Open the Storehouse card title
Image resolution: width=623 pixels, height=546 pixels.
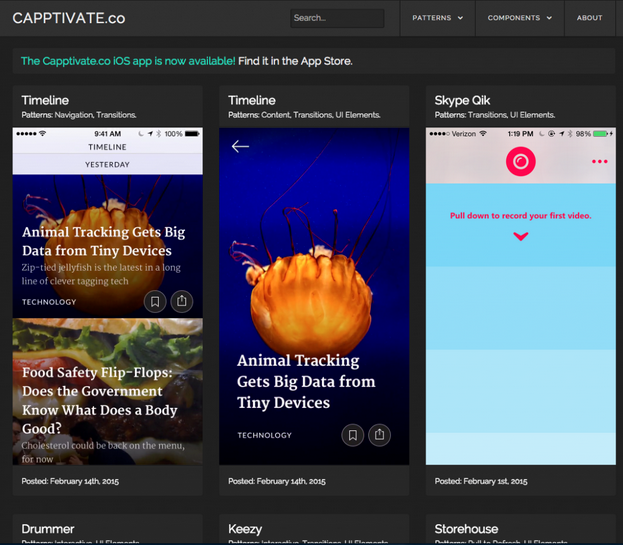466,529
